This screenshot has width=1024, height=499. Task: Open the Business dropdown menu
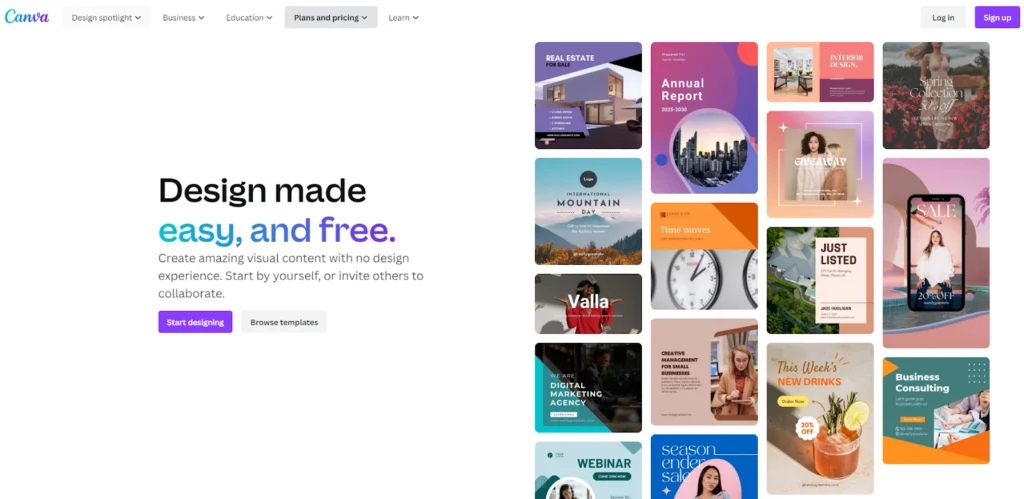pos(184,18)
